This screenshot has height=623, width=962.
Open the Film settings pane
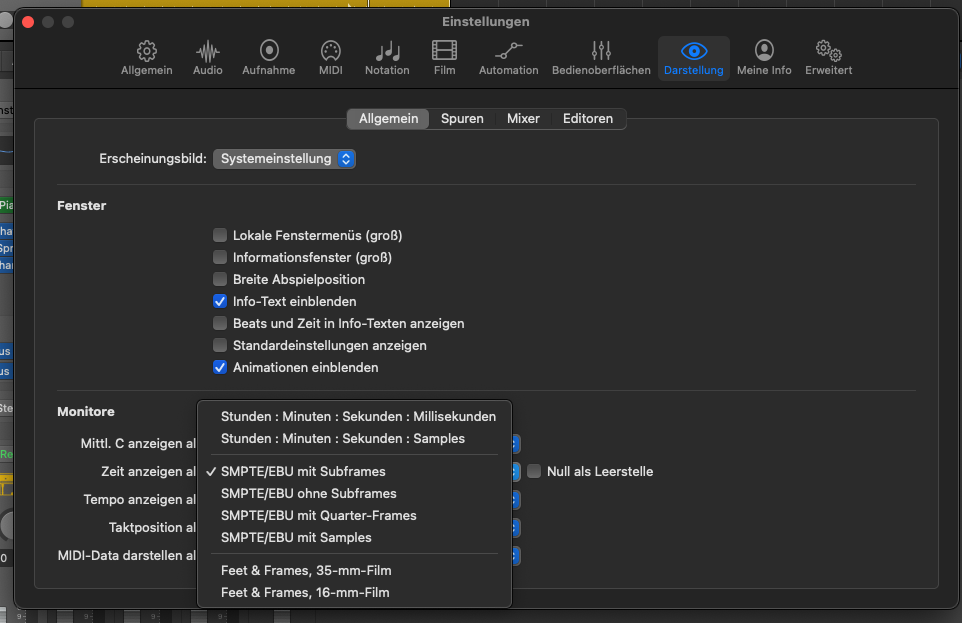pyautogui.click(x=444, y=58)
